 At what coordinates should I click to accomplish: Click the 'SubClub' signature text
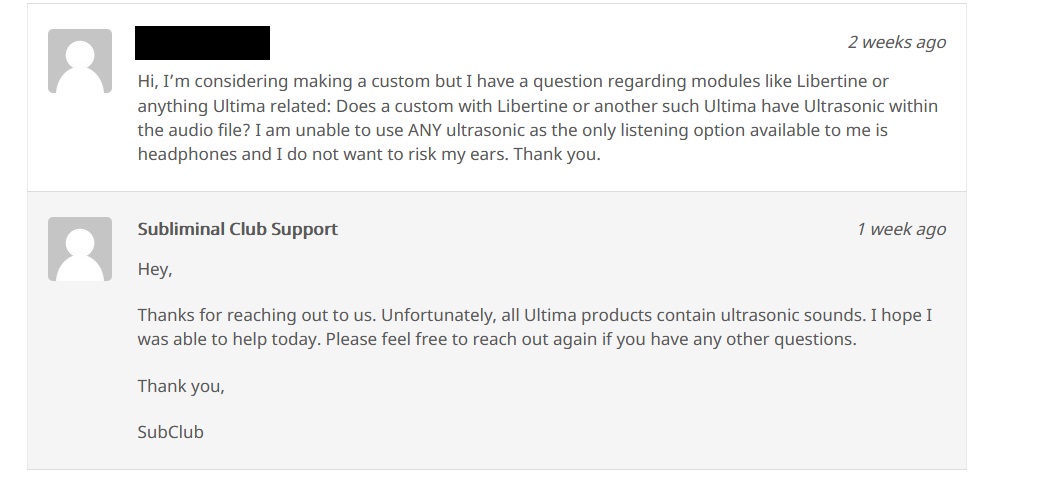pyautogui.click(x=171, y=432)
